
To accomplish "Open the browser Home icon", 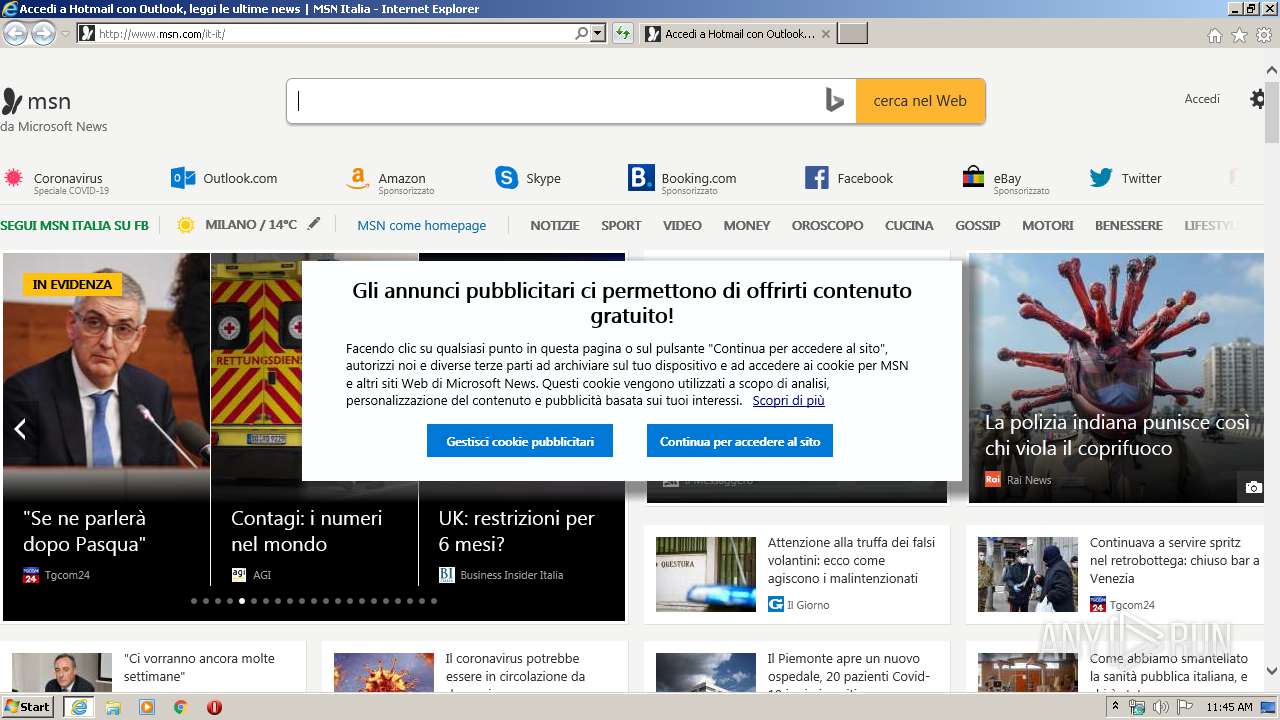I will 1214,35.
